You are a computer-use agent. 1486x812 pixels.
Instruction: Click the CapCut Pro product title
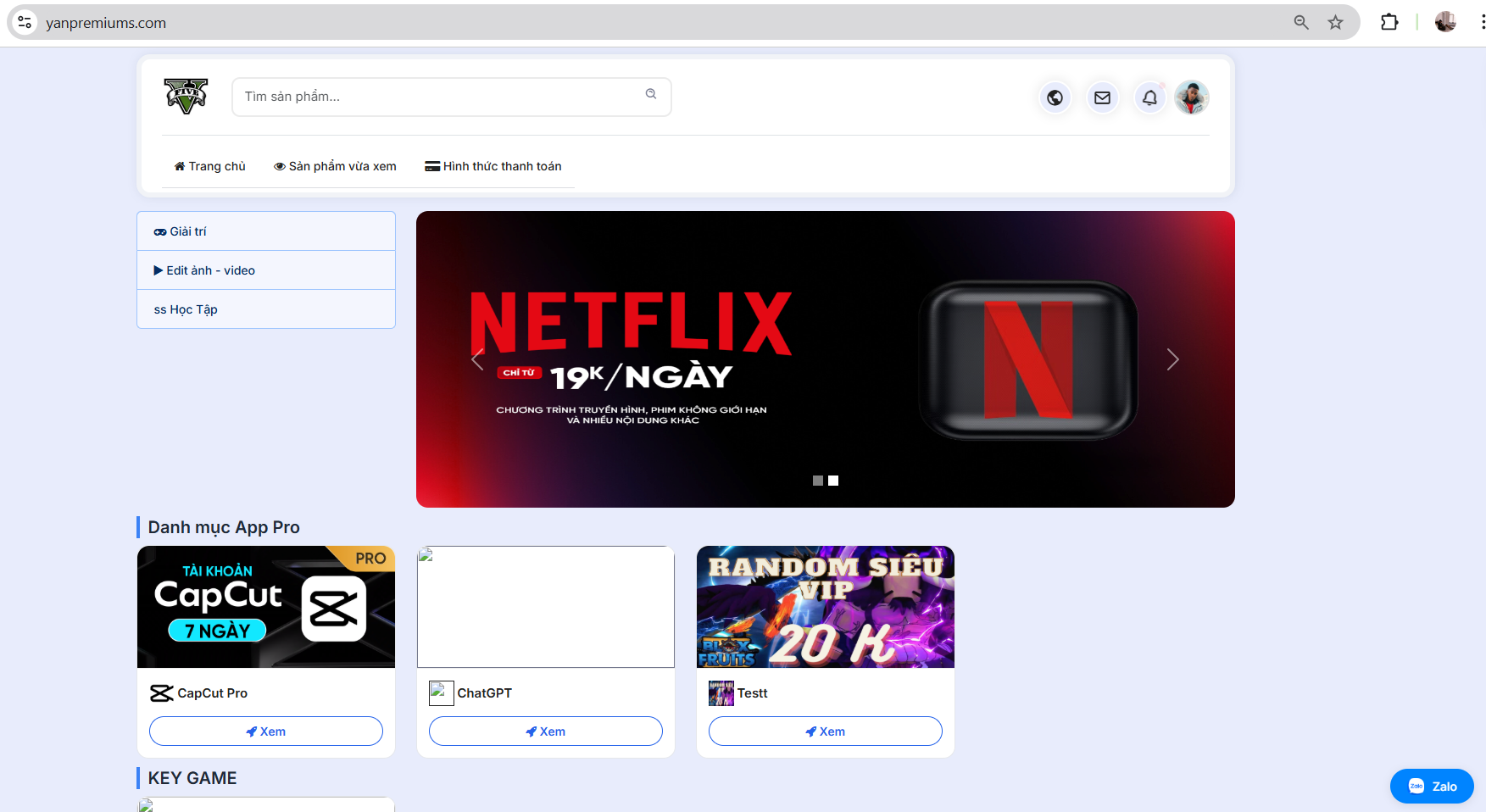coord(213,693)
